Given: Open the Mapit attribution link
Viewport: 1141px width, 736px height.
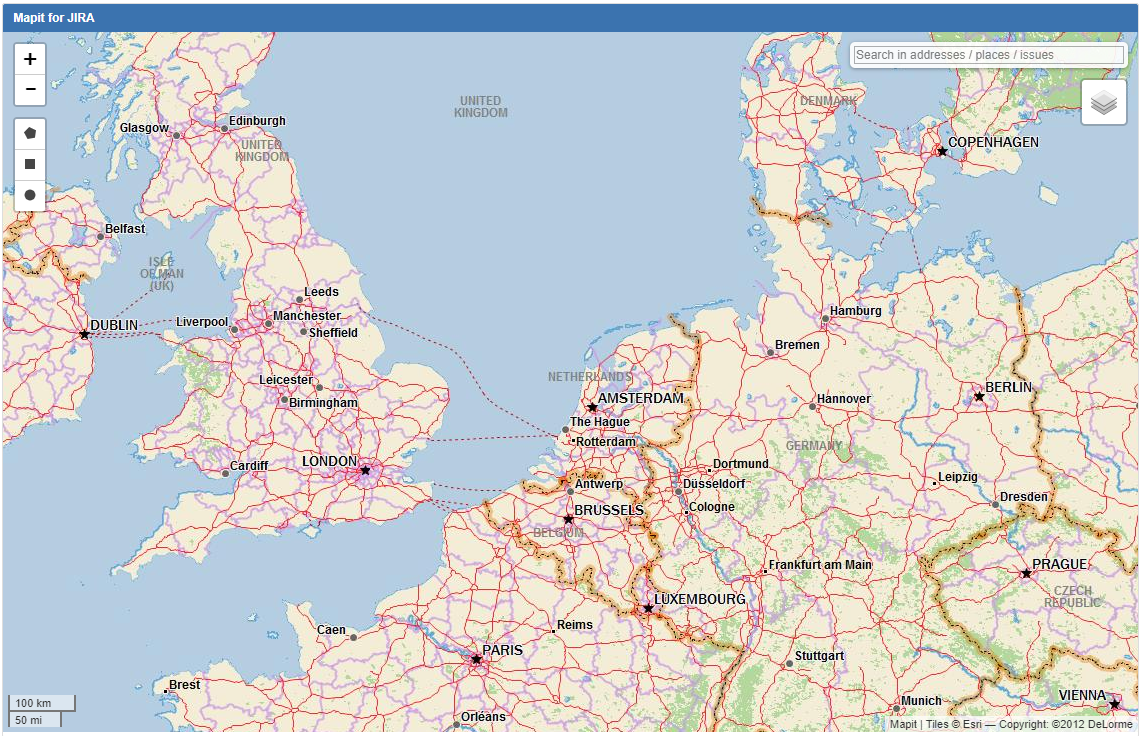Looking at the screenshot, I should tap(903, 725).
